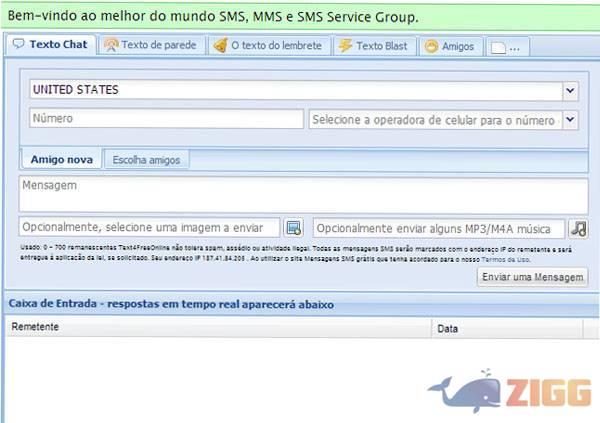600x423 pixels.
Task: Switch to the Amigo nova tab
Action: (62, 159)
